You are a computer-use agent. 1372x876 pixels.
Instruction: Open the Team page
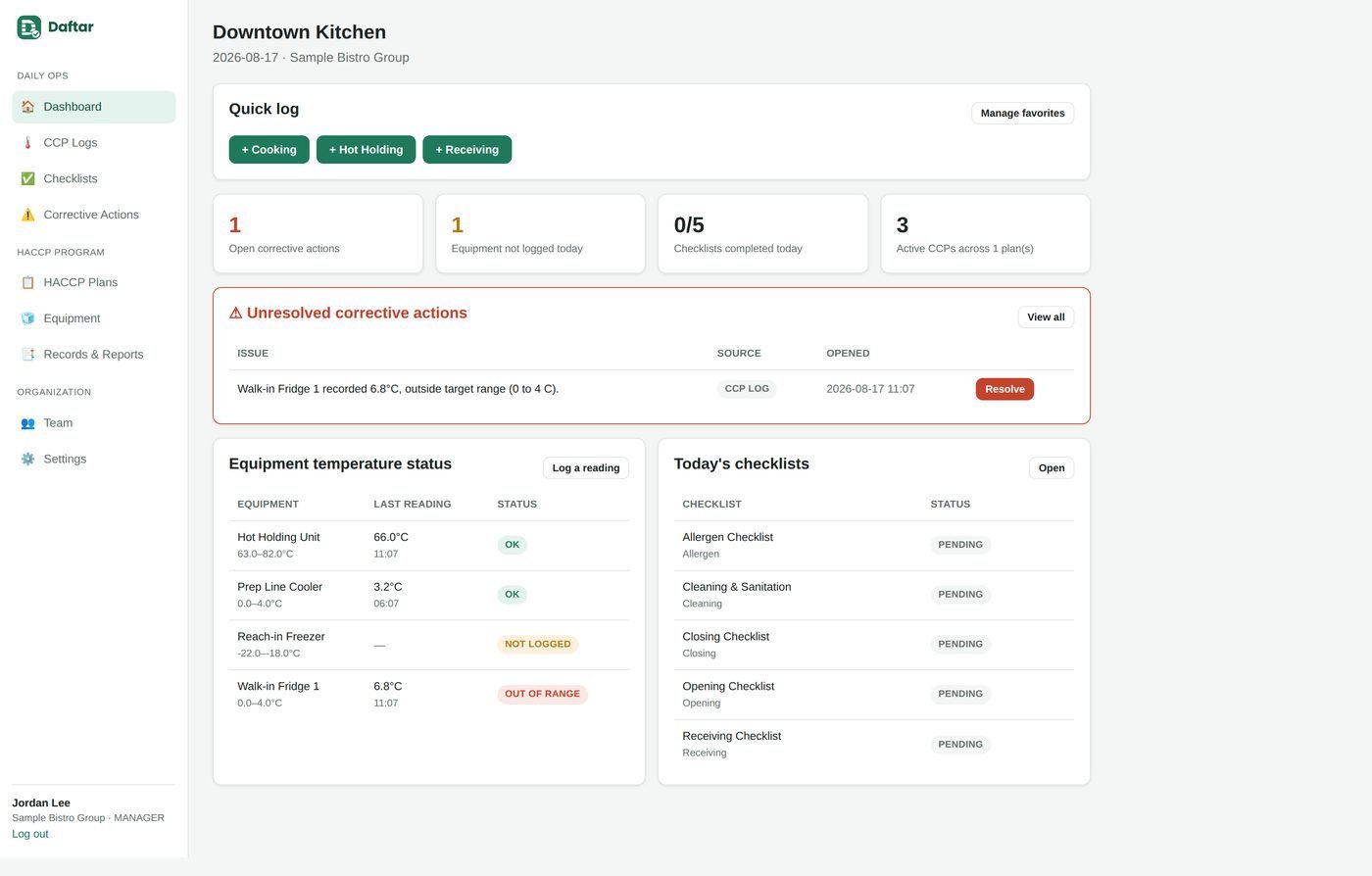click(93, 423)
